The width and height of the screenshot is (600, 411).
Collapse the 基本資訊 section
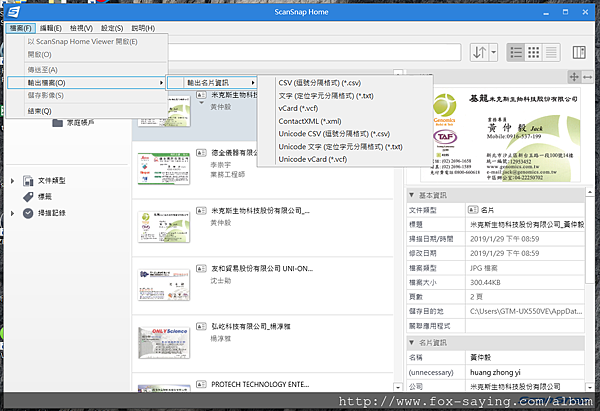click(x=411, y=195)
